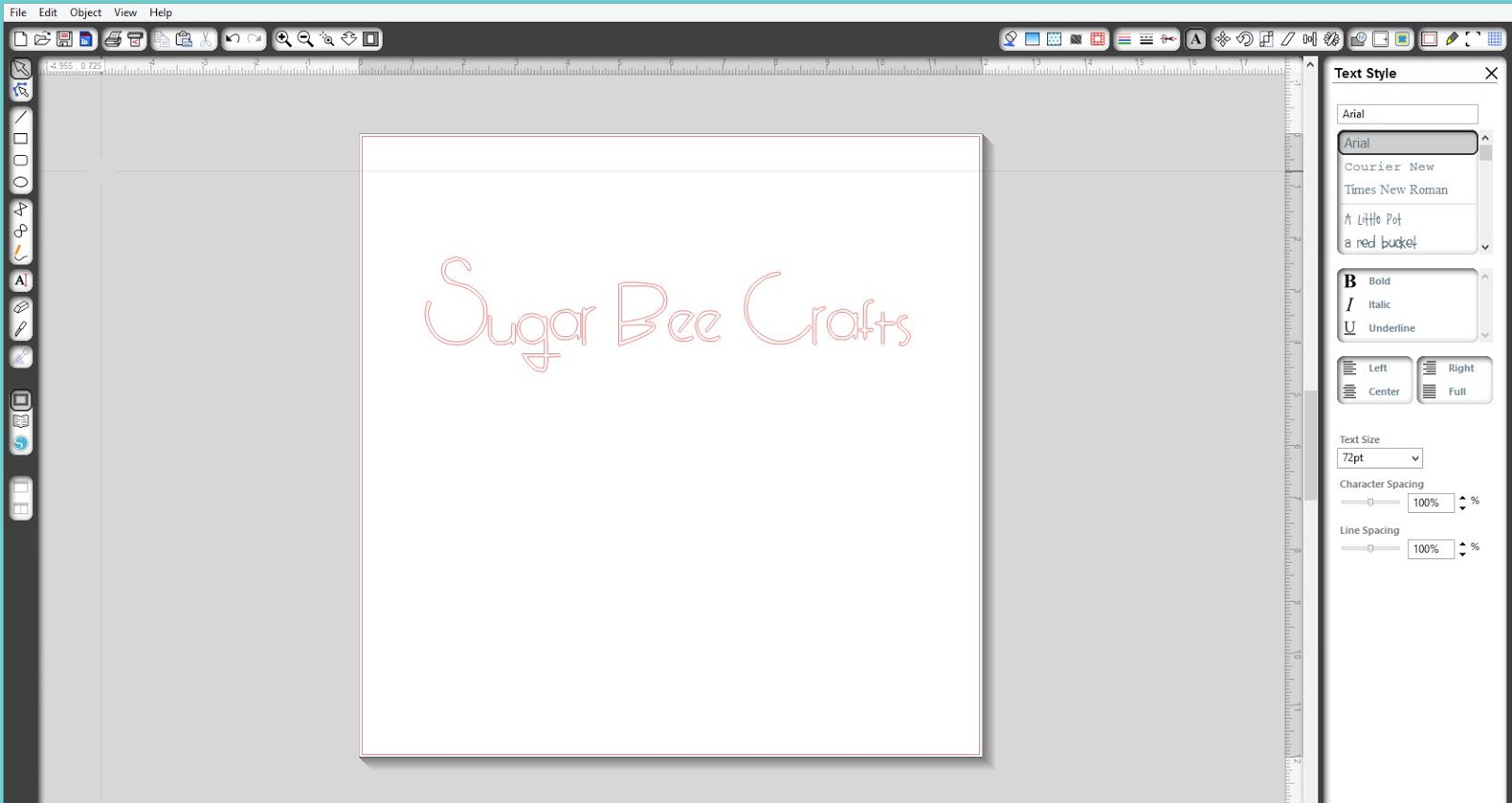The height and width of the screenshot is (803, 1512).
Task: Select the Knife tool
Action: 21,329
